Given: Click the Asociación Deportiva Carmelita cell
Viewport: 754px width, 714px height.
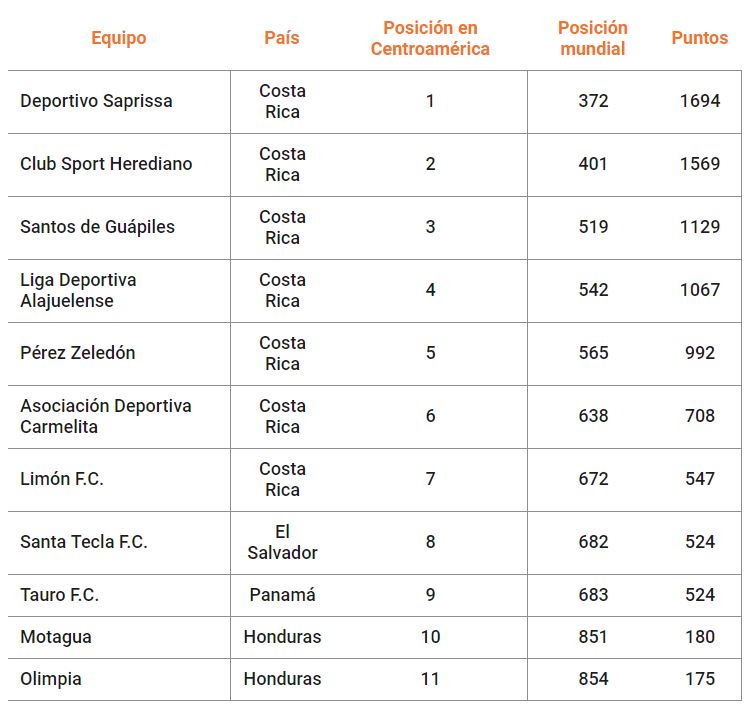Looking at the screenshot, I should (106, 416).
